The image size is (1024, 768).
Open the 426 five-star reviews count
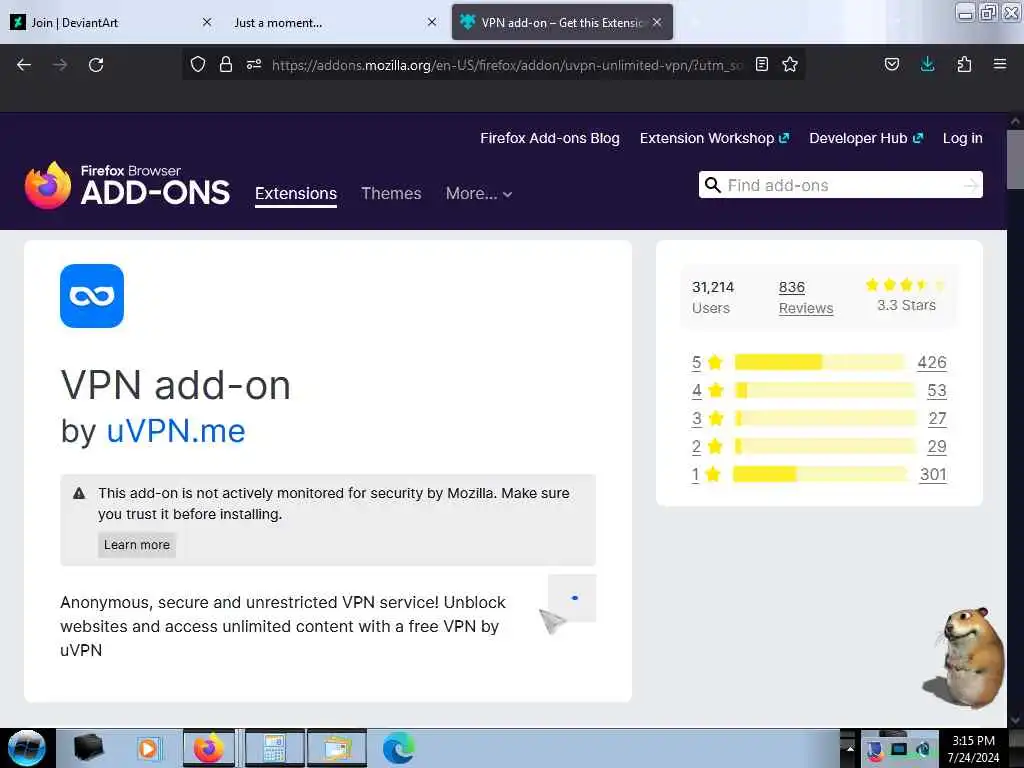(932, 362)
